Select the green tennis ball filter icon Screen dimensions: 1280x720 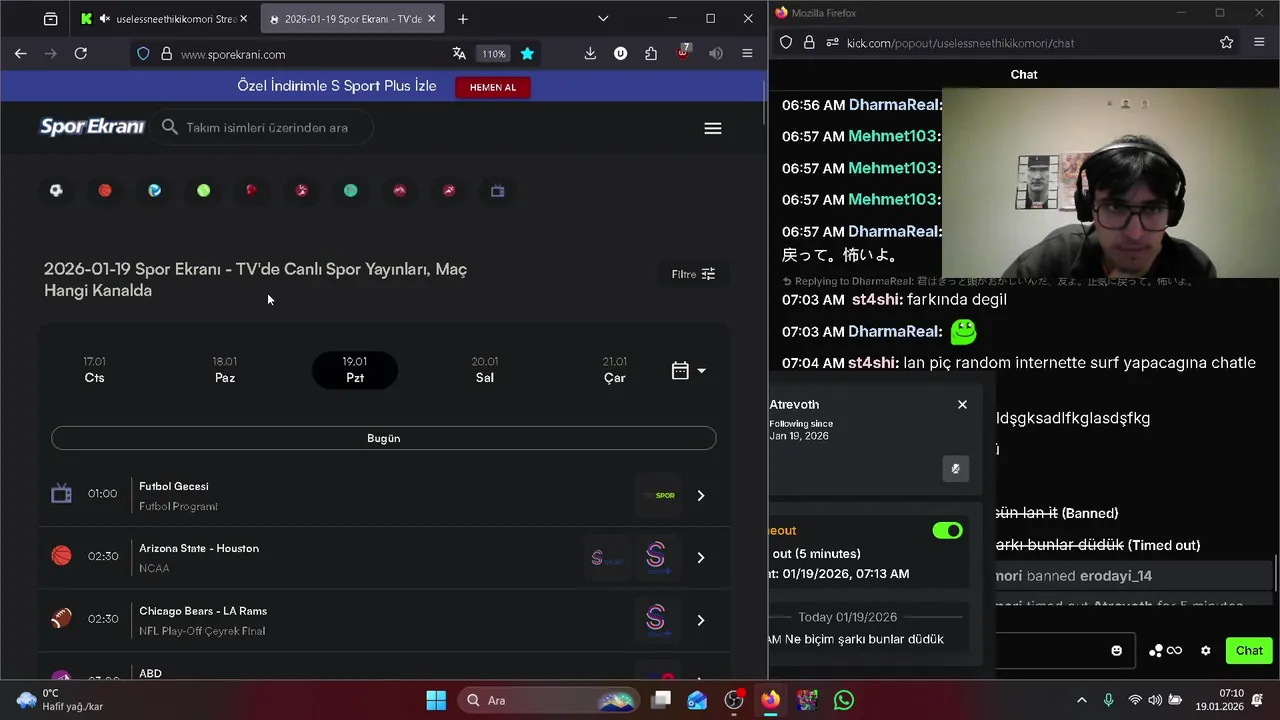point(203,190)
